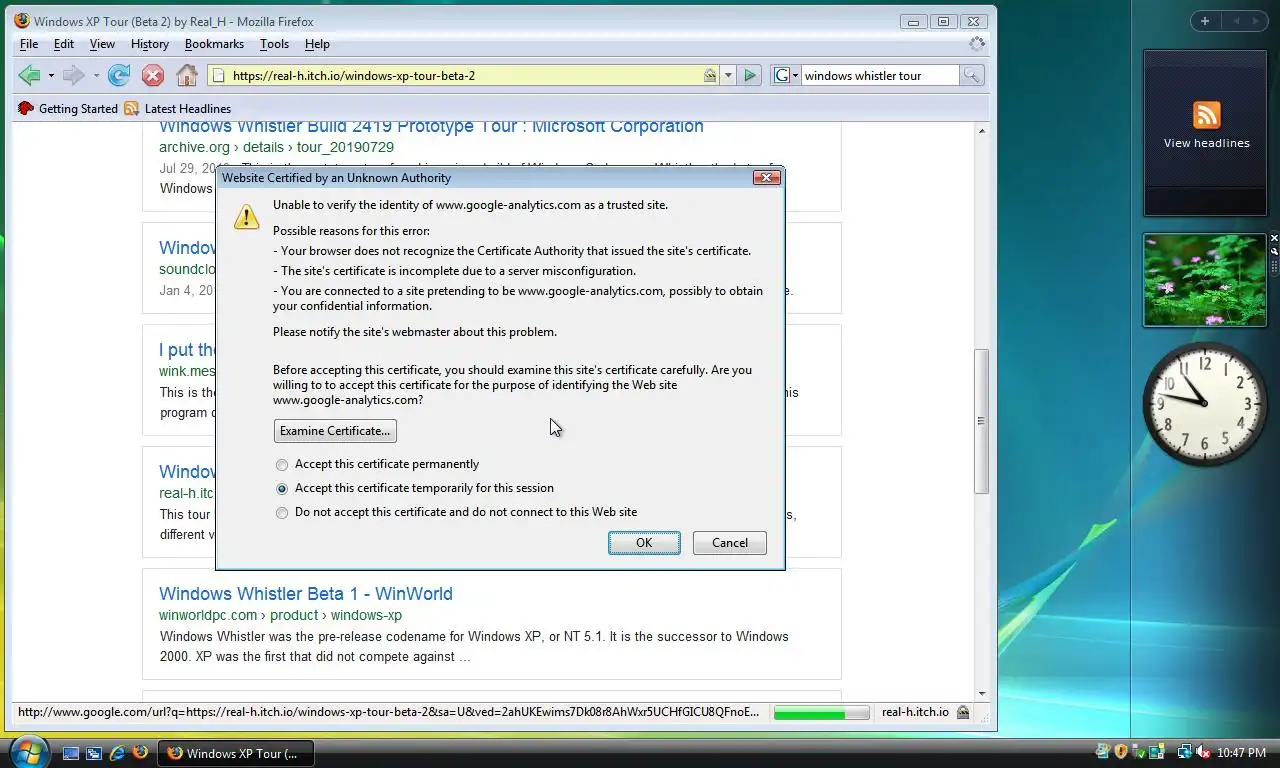Reload the page with the Refresh icon

pos(119,75)
